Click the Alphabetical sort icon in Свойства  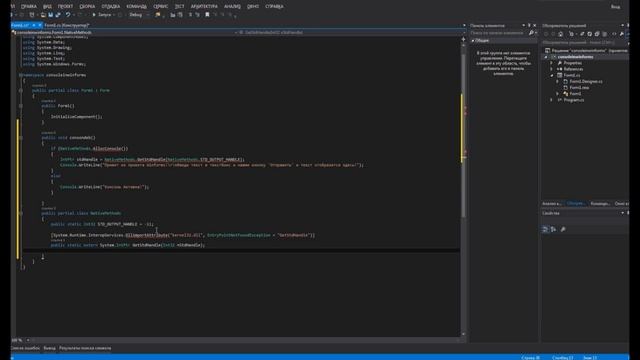[553, 229]
